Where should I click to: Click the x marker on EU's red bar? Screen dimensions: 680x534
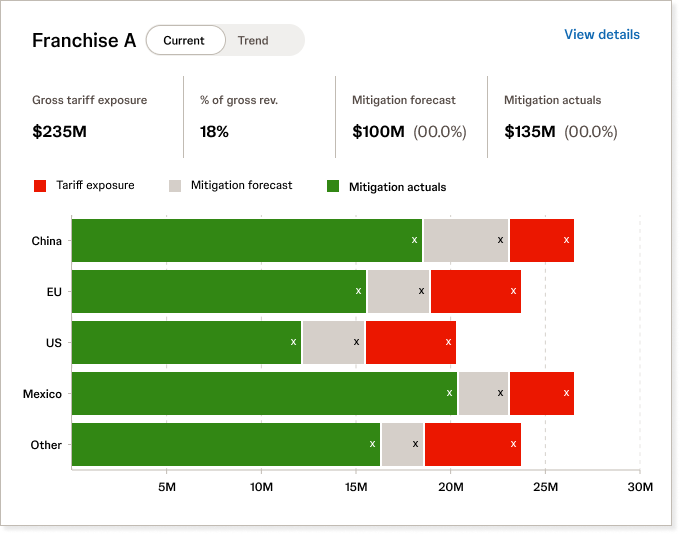pos(513,291)
